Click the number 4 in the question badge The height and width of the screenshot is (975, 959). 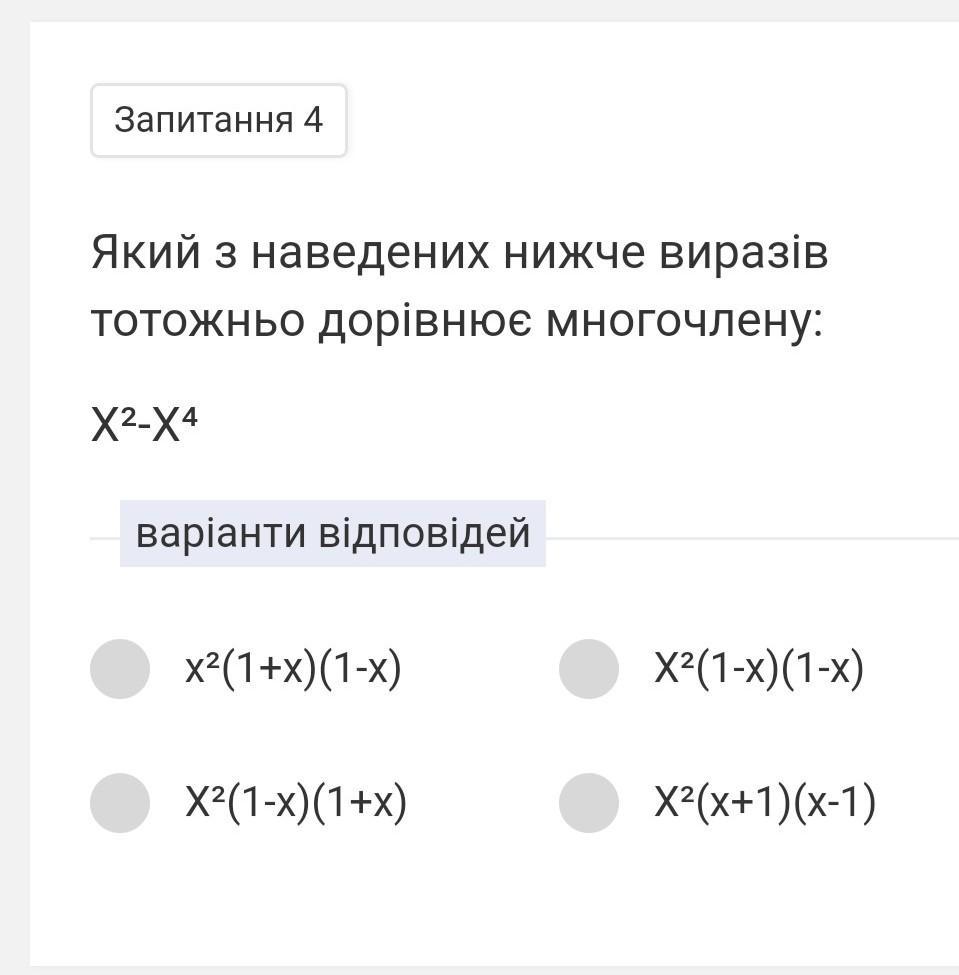tap(313, 121)
